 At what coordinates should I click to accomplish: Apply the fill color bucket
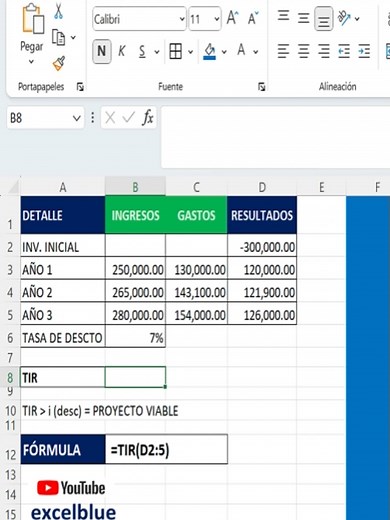(x=210, y=52)
